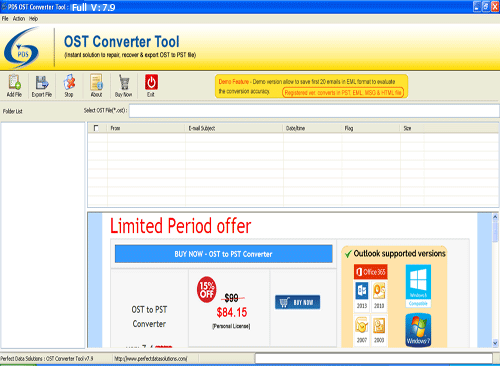The height and width of the screenshot is (366, 500).
Task: Click the Registered ver. converts in PST link
Action: point(343,93)
